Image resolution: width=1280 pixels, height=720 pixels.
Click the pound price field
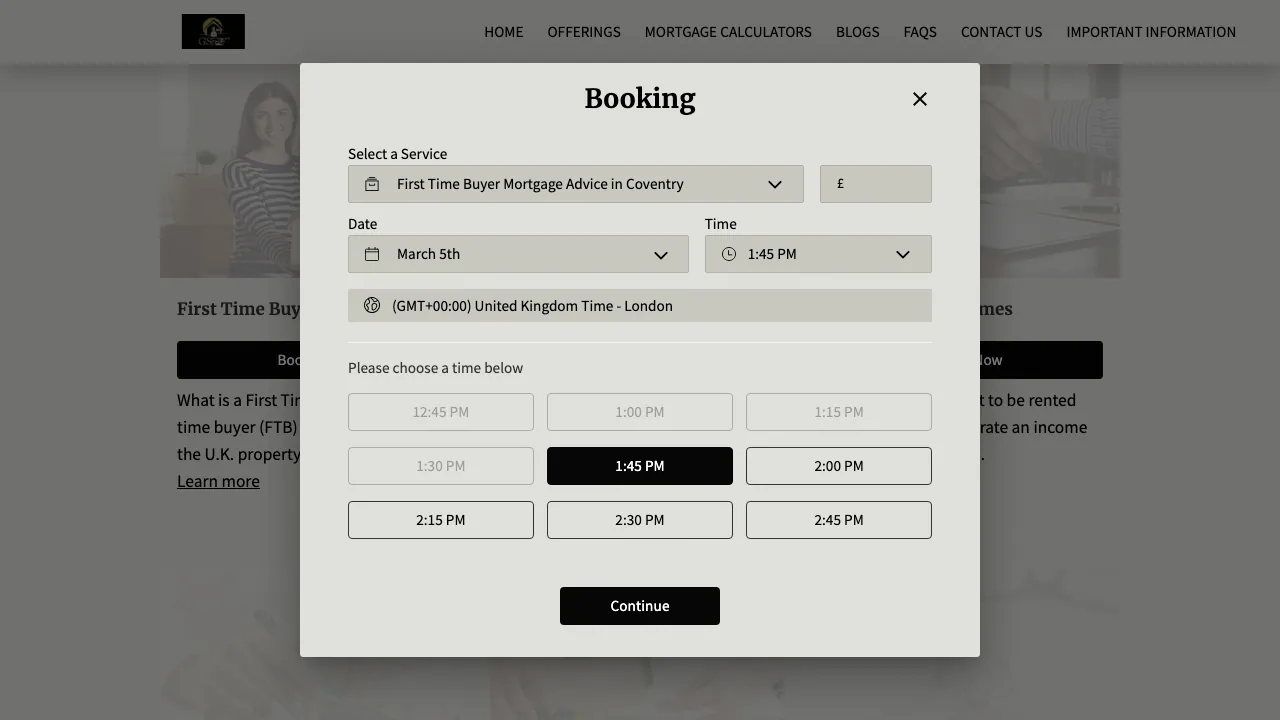[x=875, y=184]
